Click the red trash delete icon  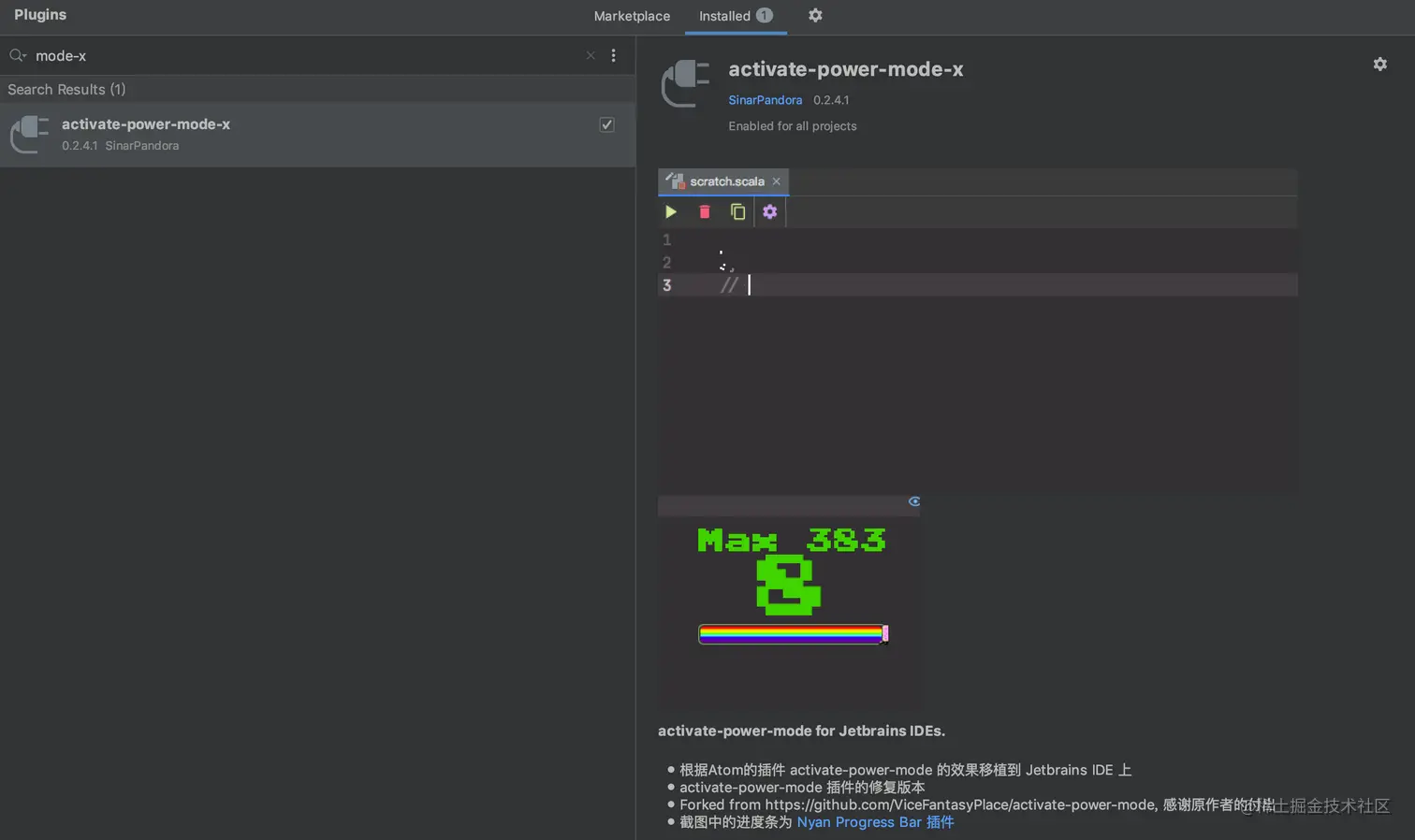point(705,211)
